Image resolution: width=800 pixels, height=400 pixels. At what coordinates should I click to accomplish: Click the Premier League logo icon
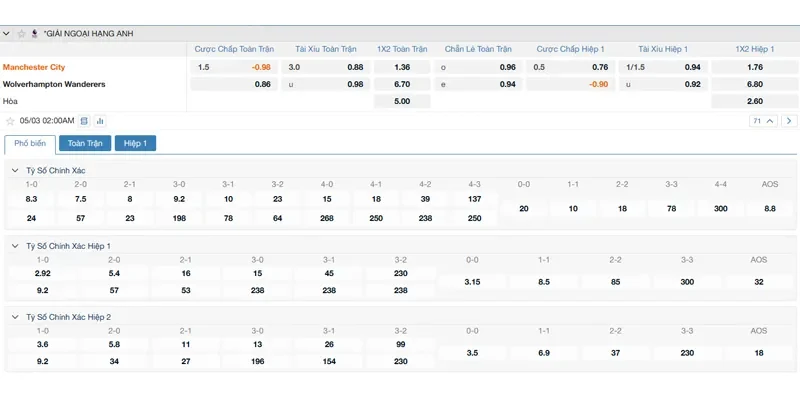click(x=35, y=34)
